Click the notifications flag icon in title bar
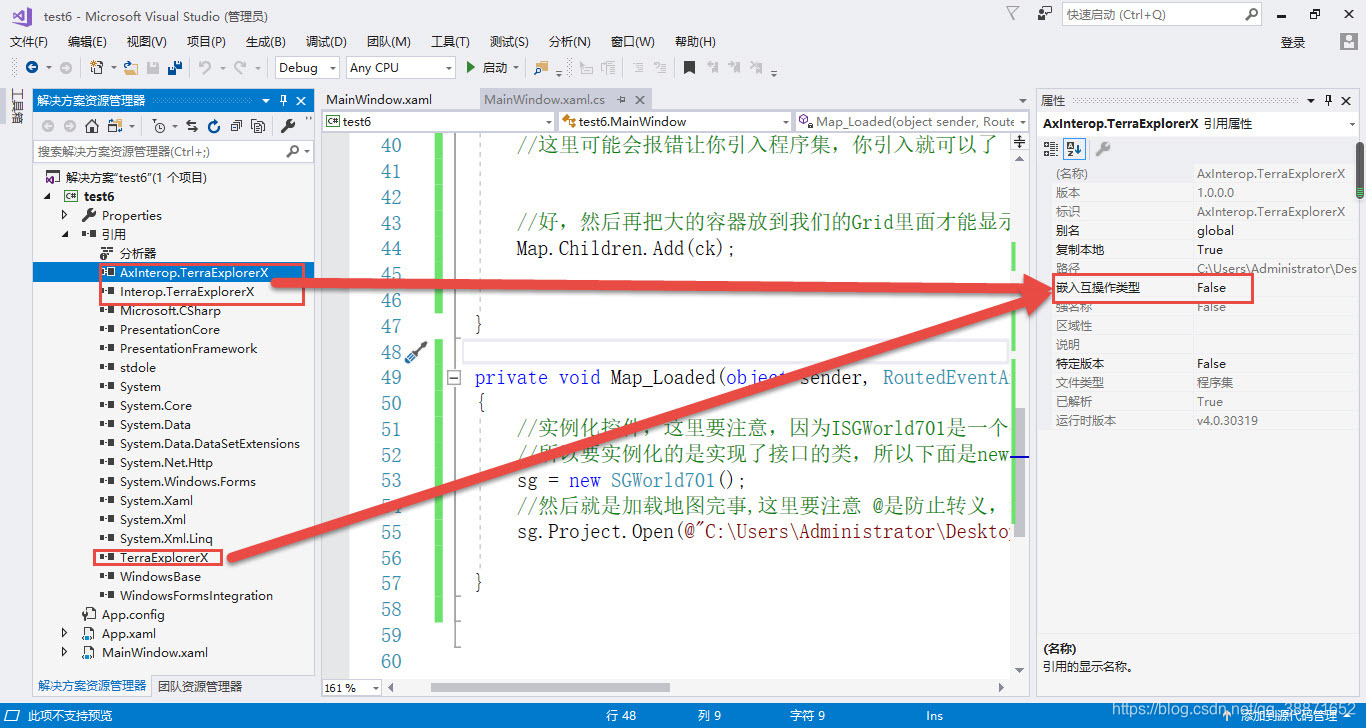Viewport: 1366px width, 728px height. pos(1012,14)
